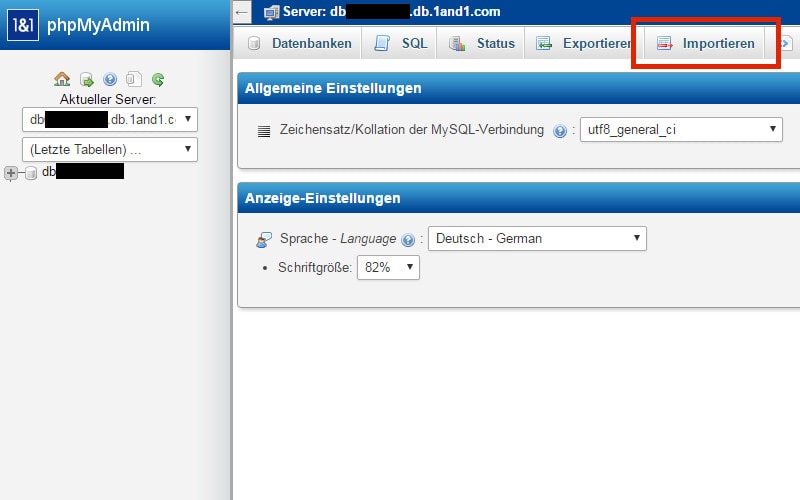Go to the phpMyAdmin home icon
The image size is (800, 500).
[62, 79]
